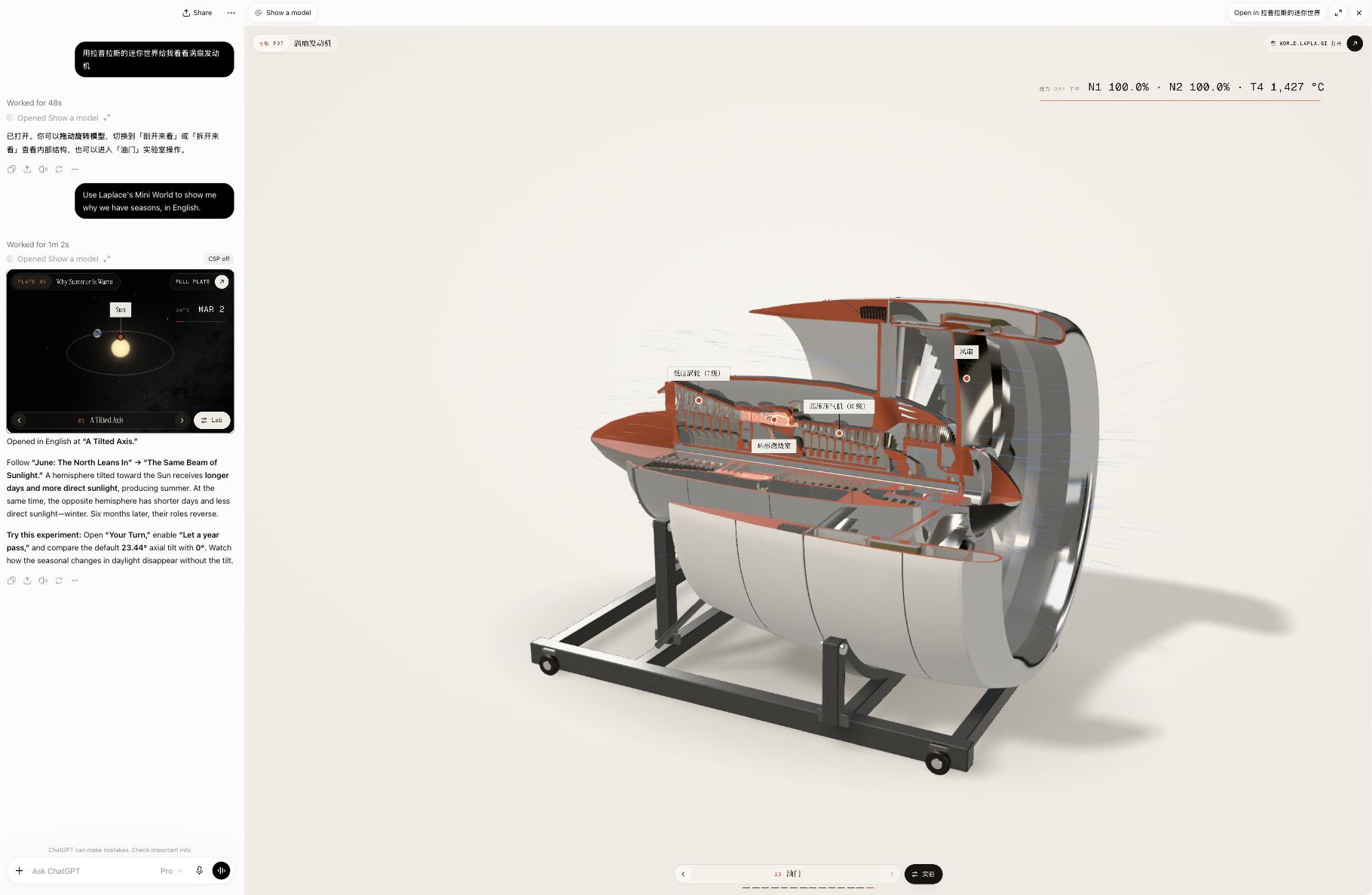Click the 涡扇发动机 plate title pill
Viewport: 1372px width, 895px height.
click(x=296, y=43)
